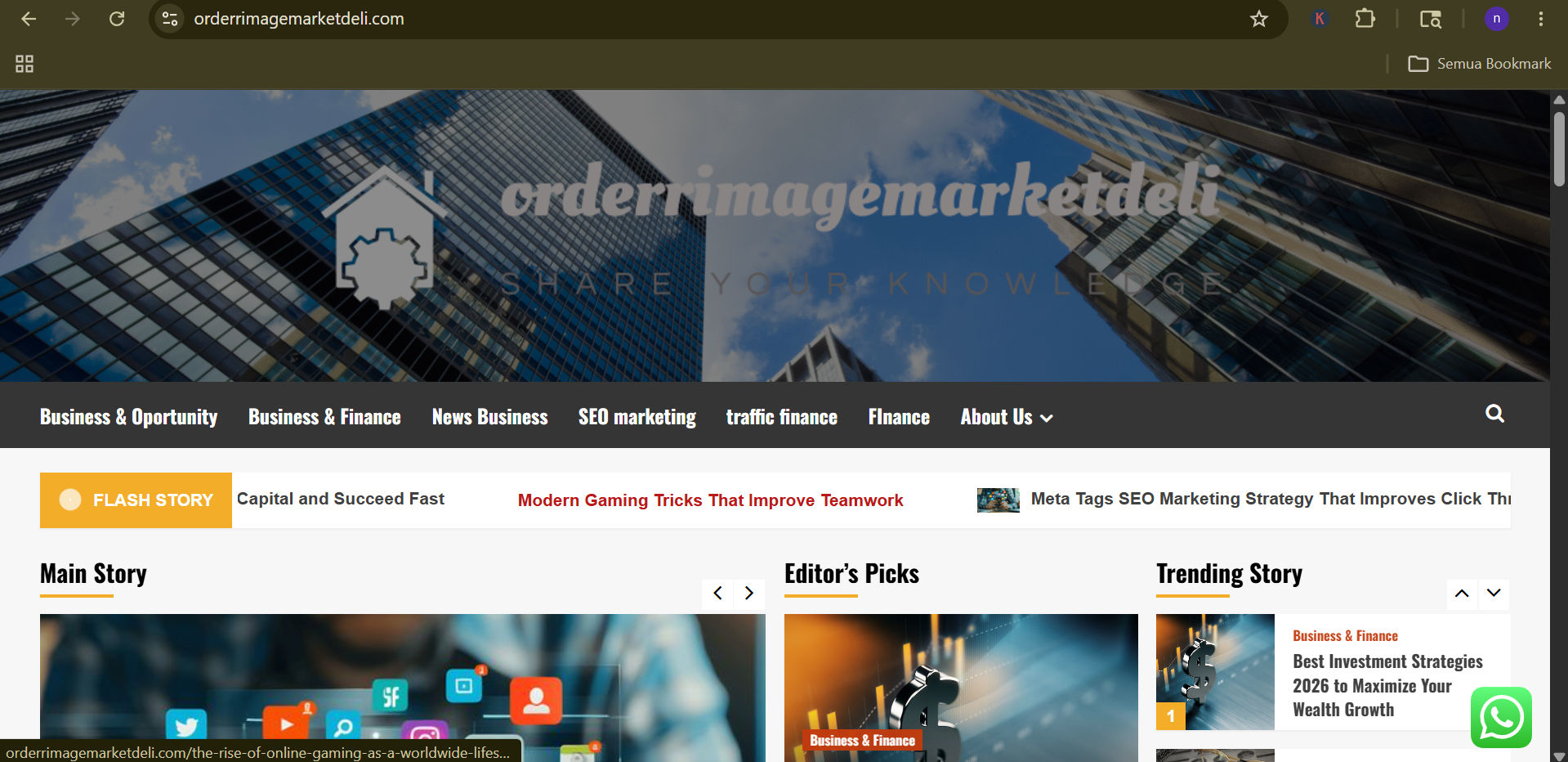Click the orderrimagemarketdeli site title

click(x=860, y=193)
